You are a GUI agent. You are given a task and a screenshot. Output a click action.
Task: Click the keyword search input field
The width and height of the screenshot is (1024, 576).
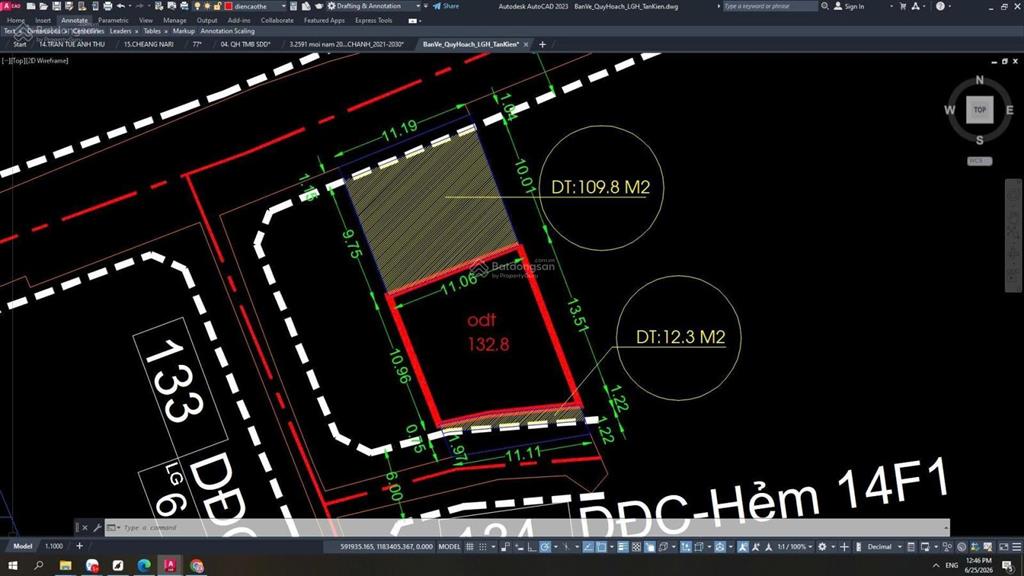click(x=769, y=6)
